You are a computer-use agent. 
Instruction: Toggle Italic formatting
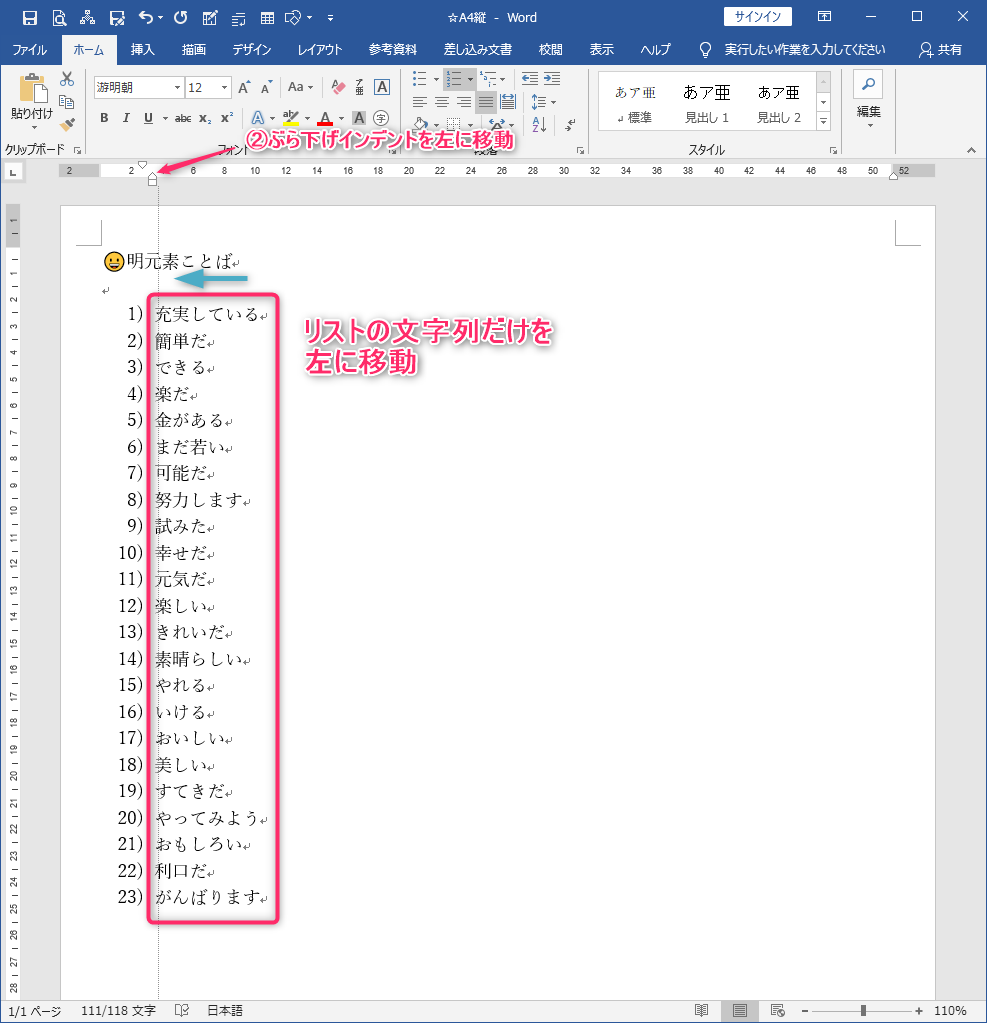point(126,118)
